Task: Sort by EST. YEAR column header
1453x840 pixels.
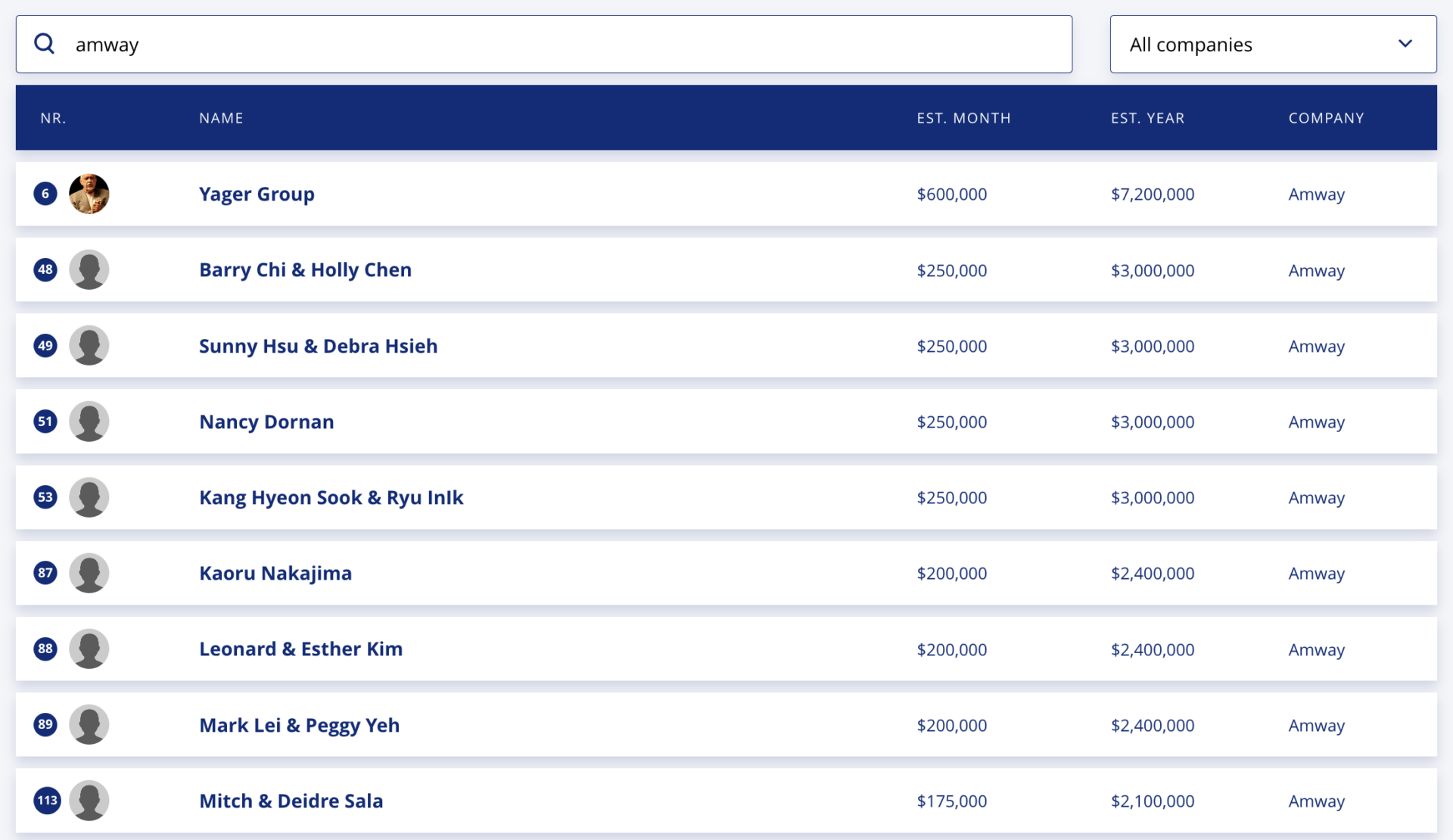Action: click(x=1147, y=118)
